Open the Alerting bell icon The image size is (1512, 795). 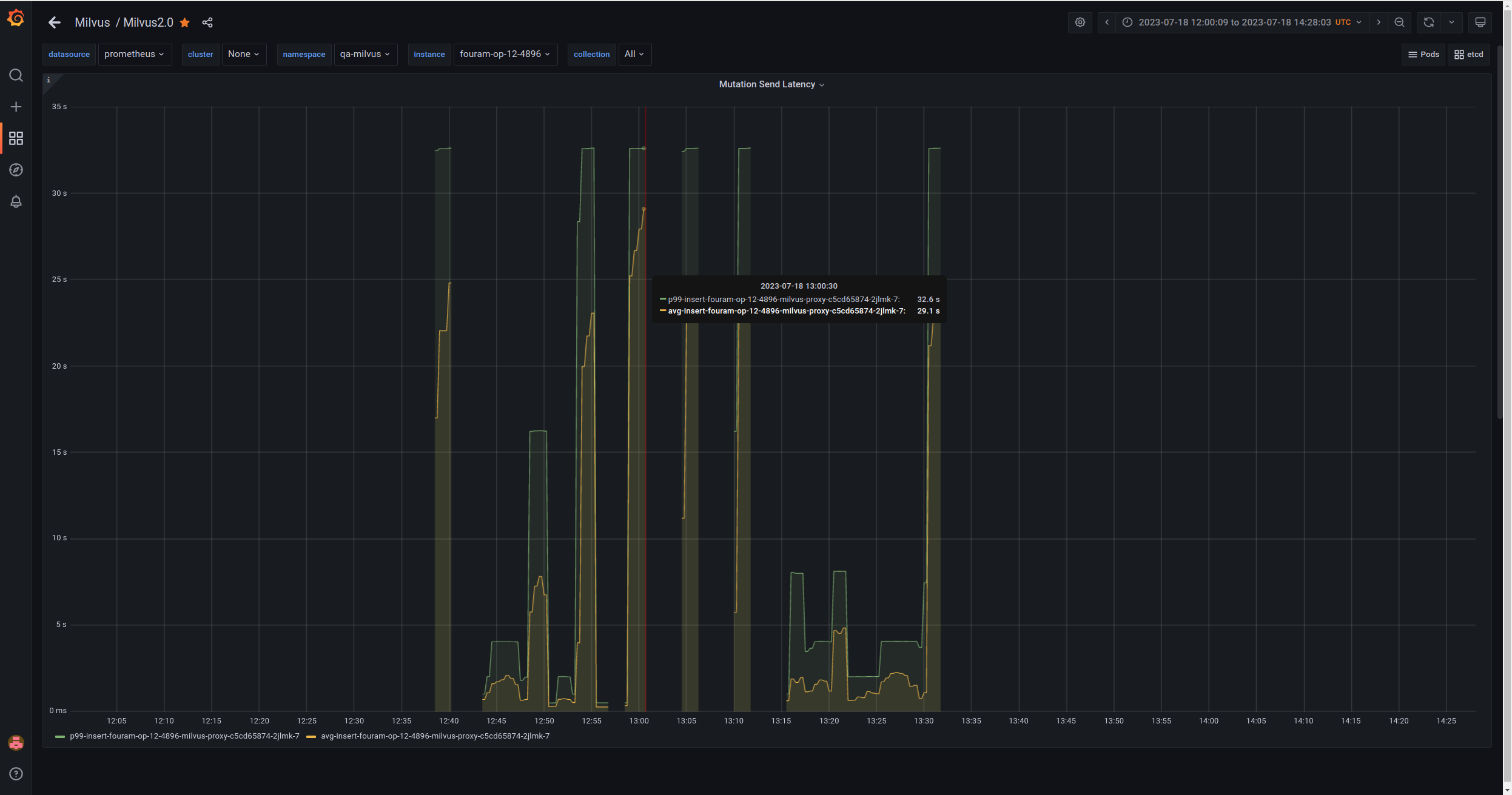[x=16, y=201]
